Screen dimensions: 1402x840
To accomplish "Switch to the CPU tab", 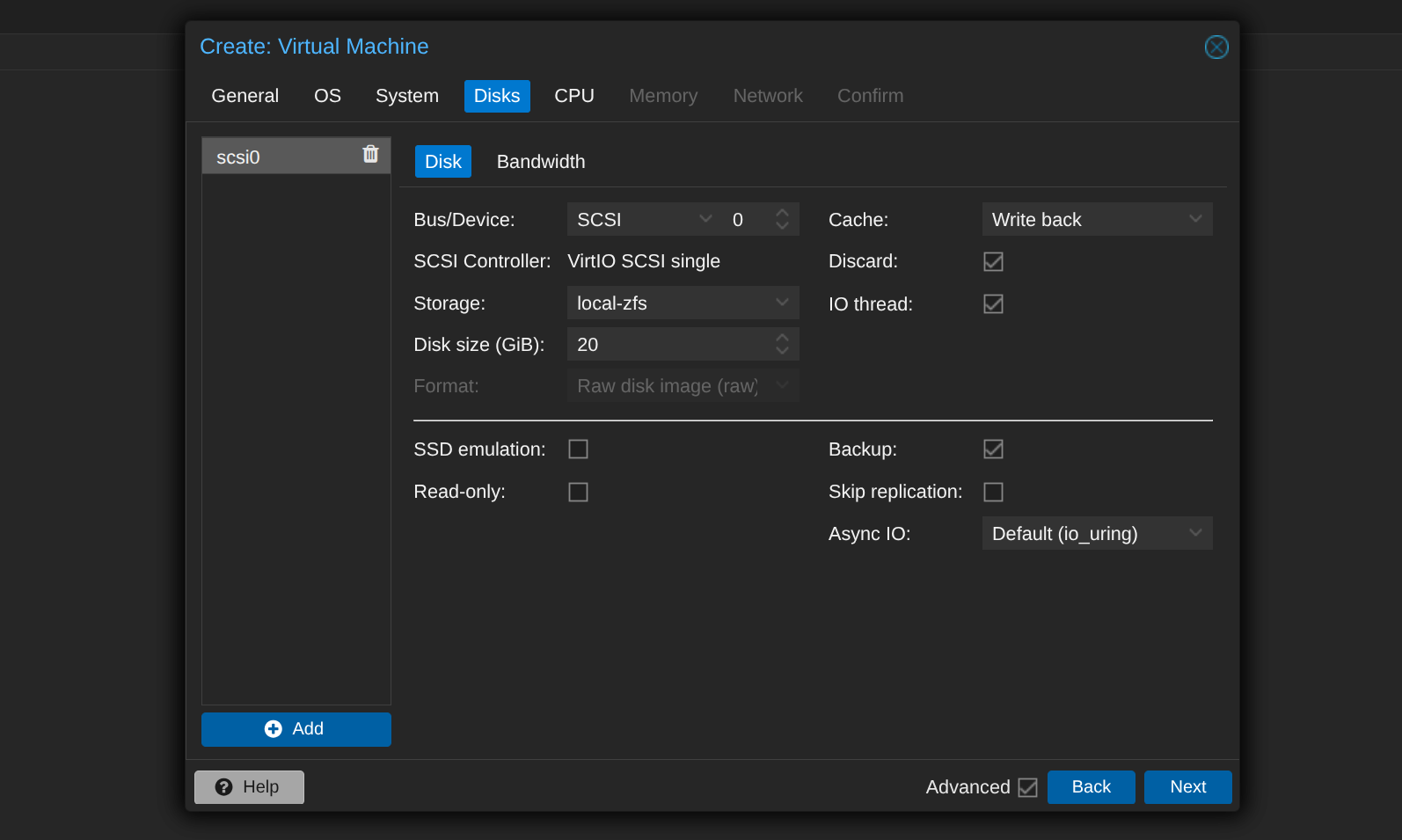I will tap(574, 96).
